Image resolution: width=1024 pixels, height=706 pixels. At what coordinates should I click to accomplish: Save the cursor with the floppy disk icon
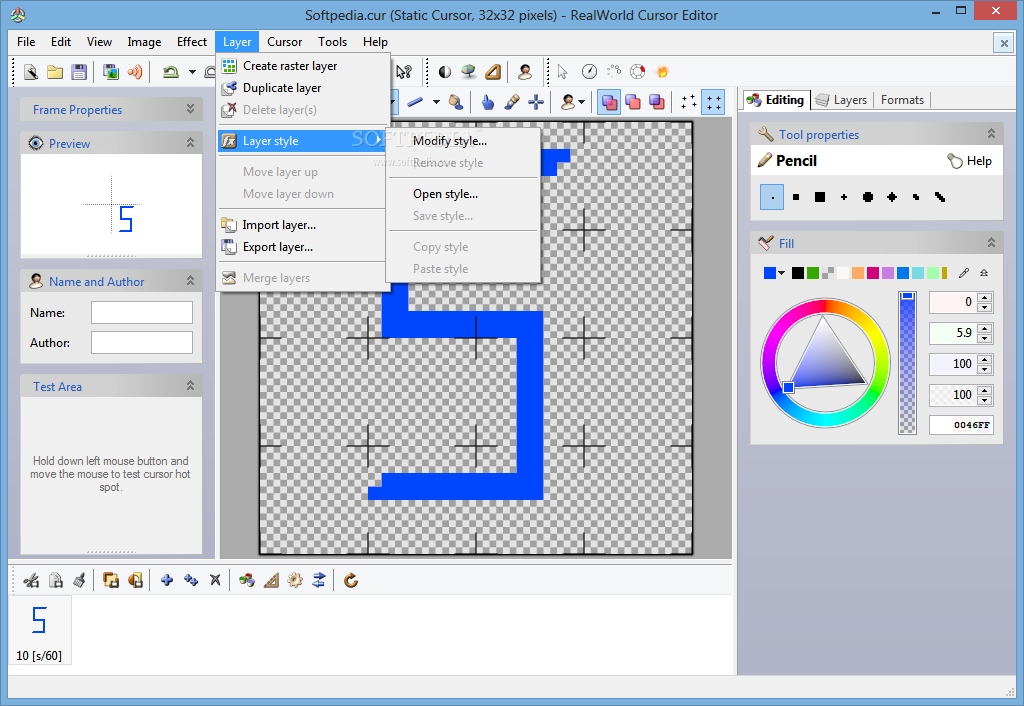click(x=79, y=72)
